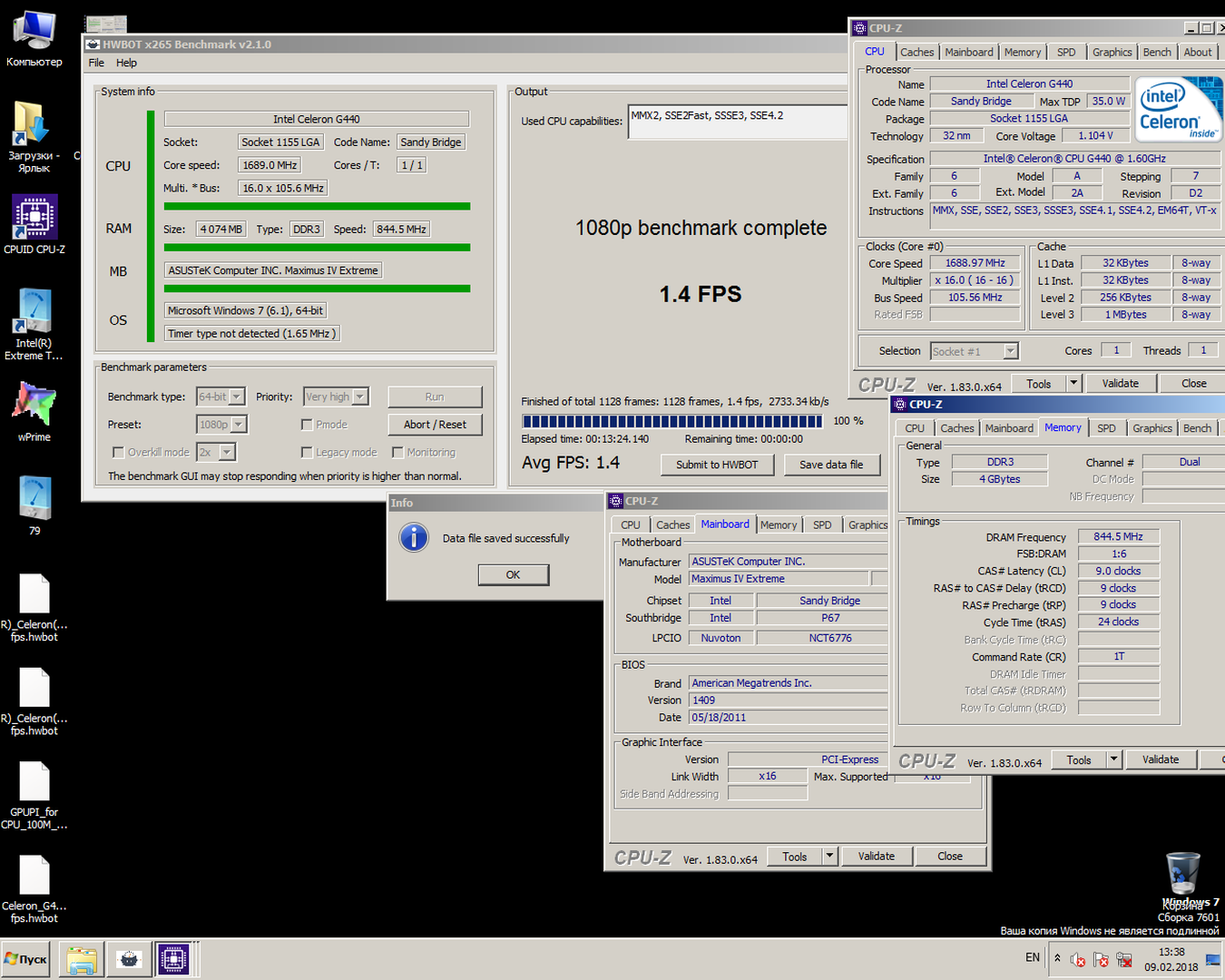Expand Tools arrow in CPU-Z Memory window

point(1114,759)
